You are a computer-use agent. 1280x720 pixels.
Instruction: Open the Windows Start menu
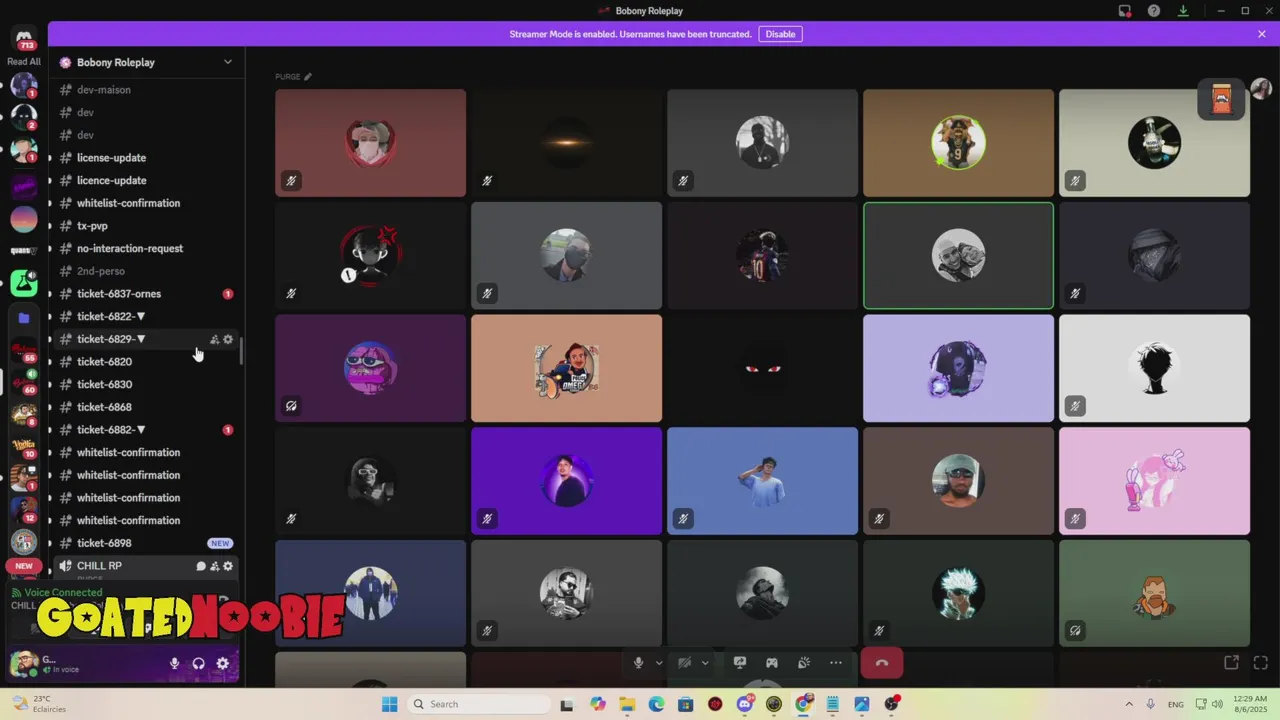389,704
